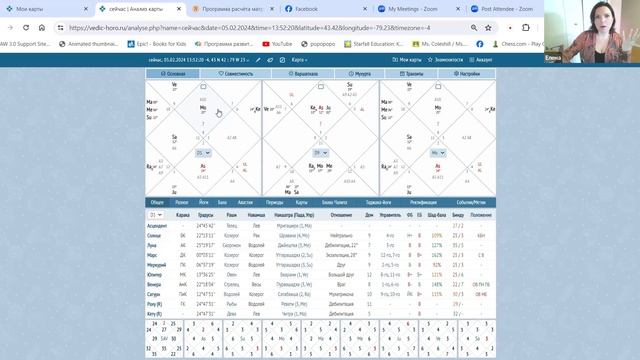Screen dimensions: 640x360
Task: Switch to the Основная tab
Action: [x=173, y=73]
